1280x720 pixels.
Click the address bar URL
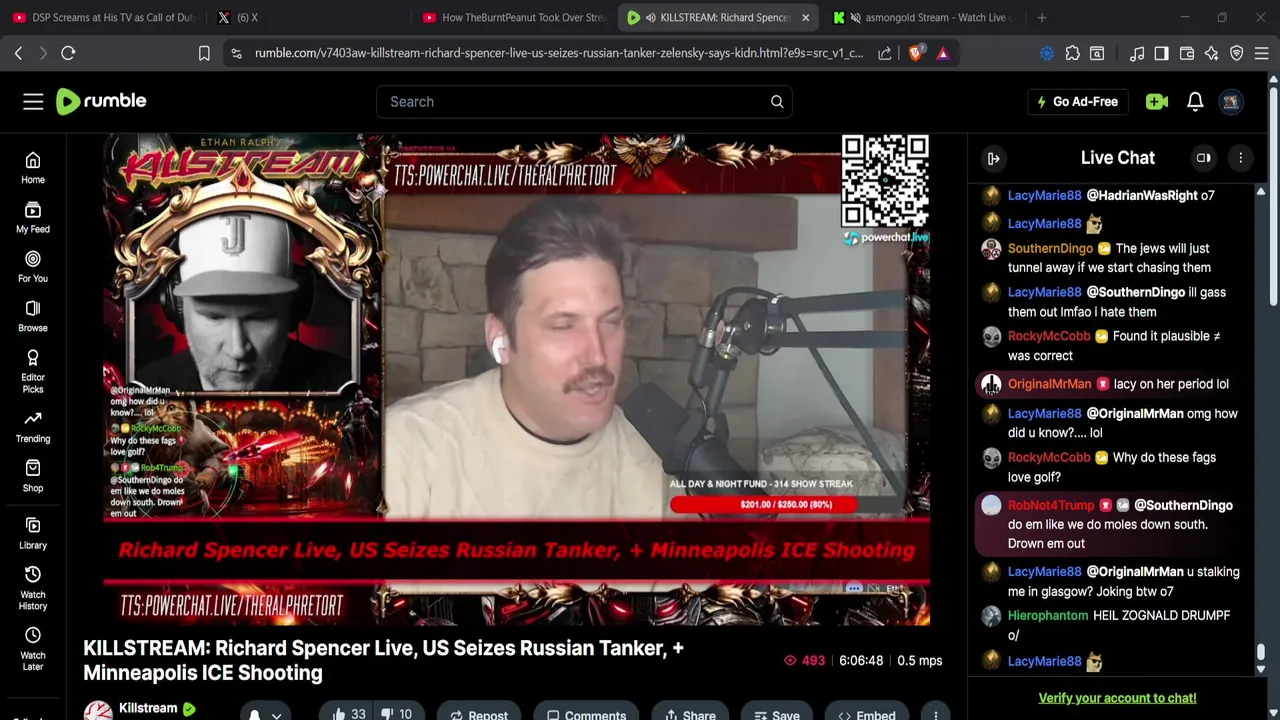(x=559, y=53)
